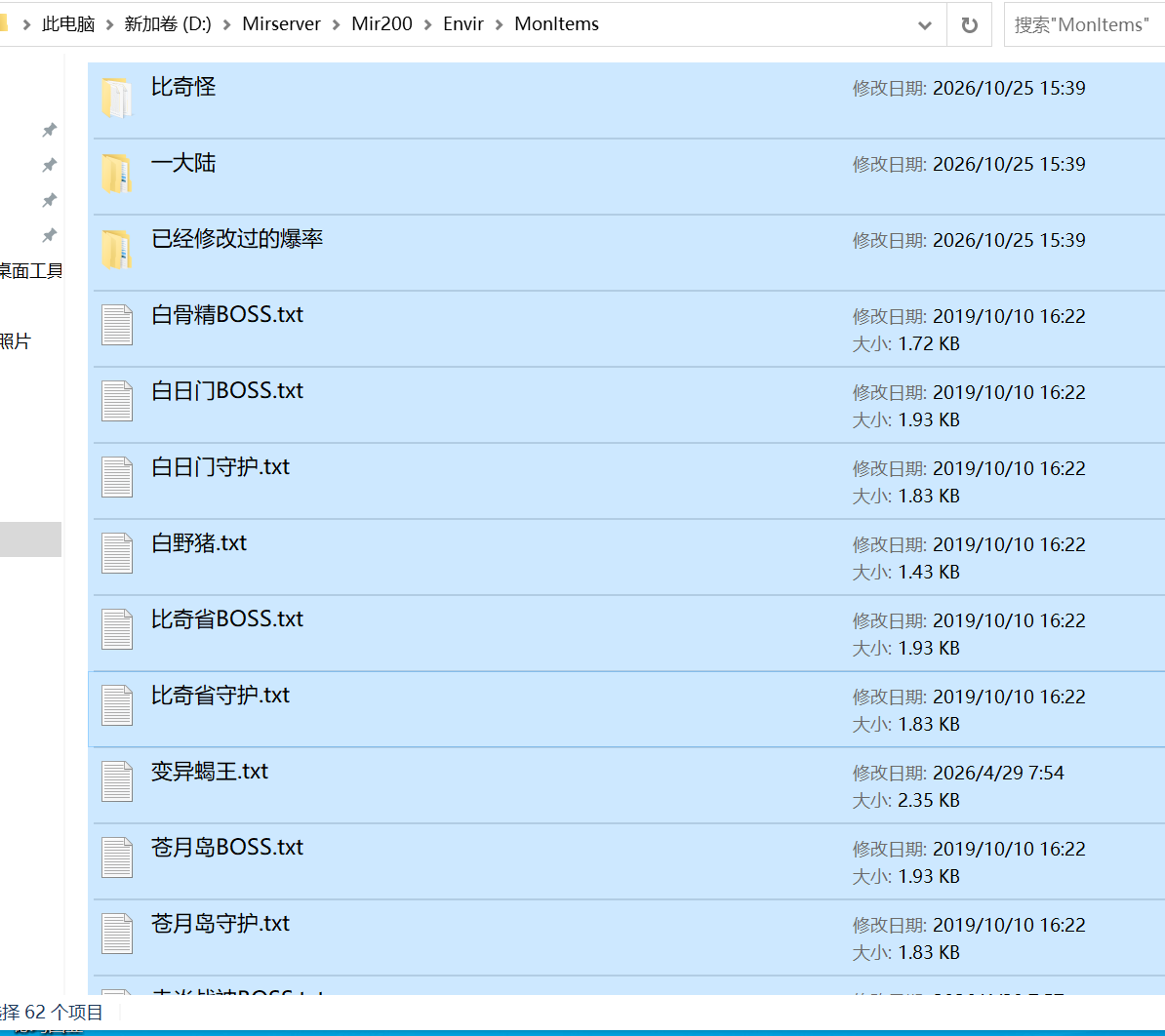Click the 1.72 KB size value
The height and width of the screenshot is (1036, 1165).
pyautogui.click(x=929, y=343)
